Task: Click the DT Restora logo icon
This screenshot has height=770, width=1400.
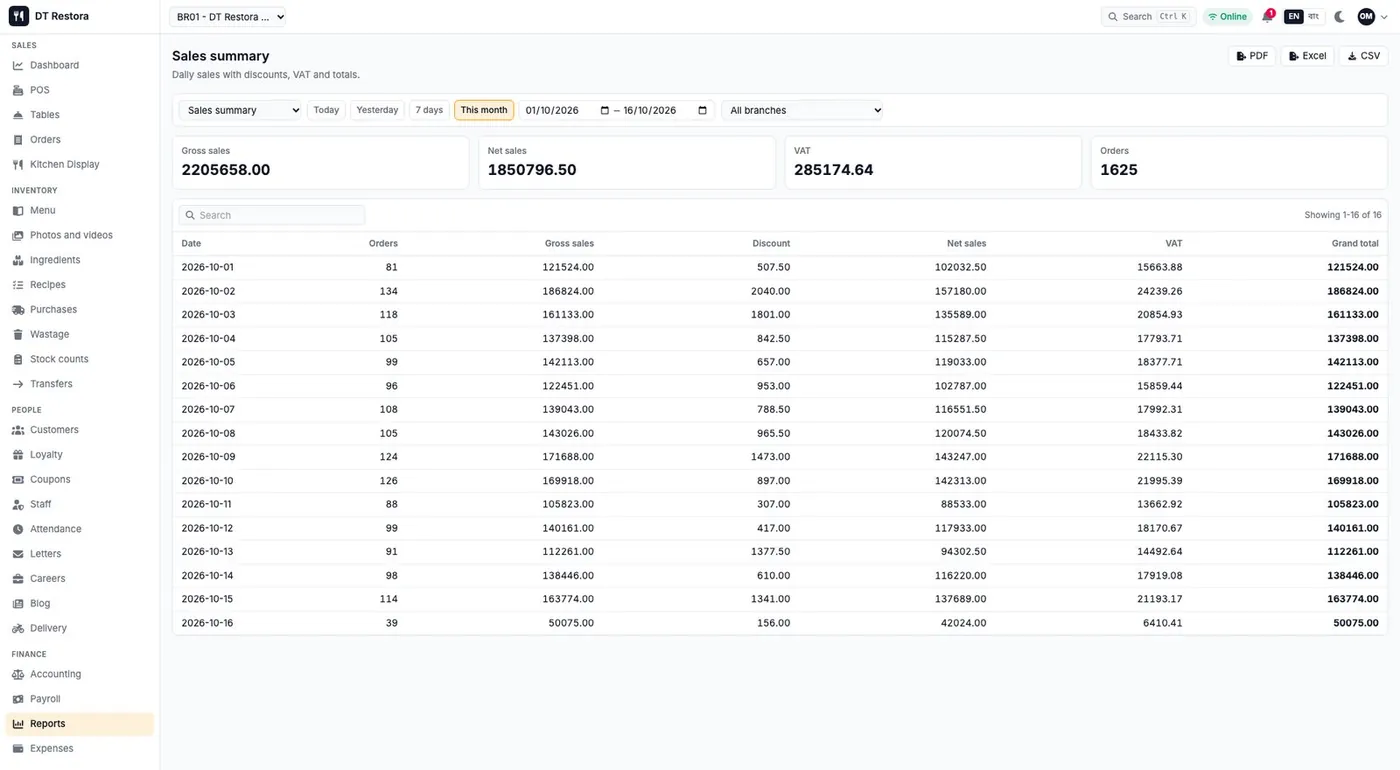Action: pos(19,16)
